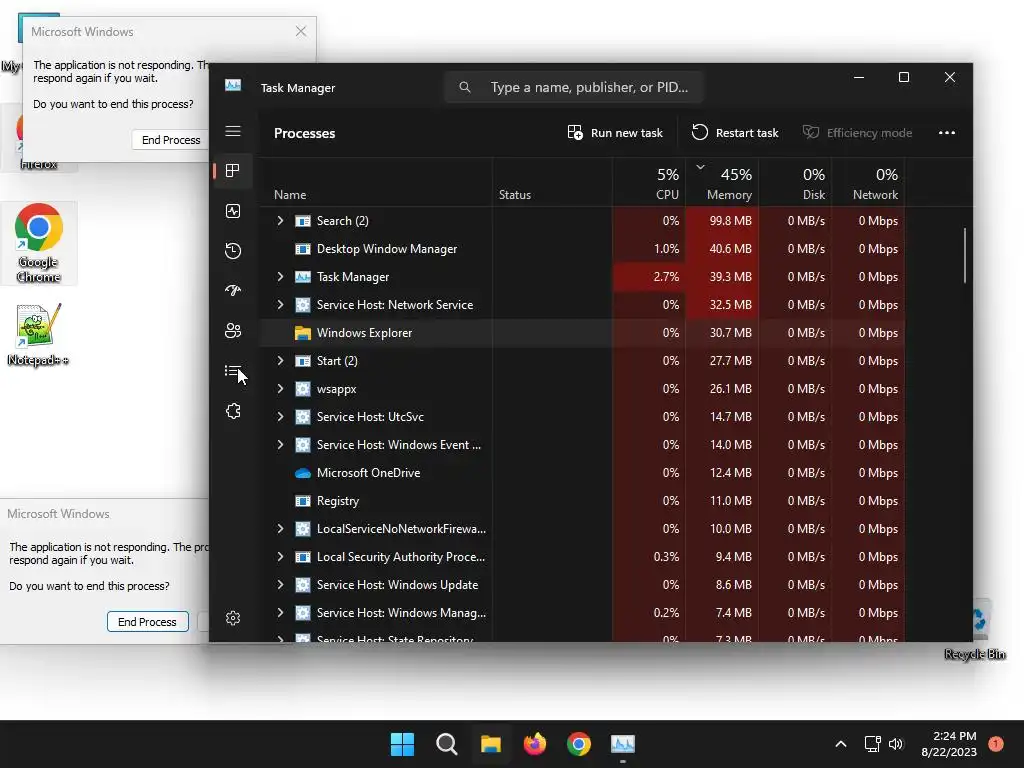
Task: Open Firefox from the taskbar
Action: tap(535, 744)
